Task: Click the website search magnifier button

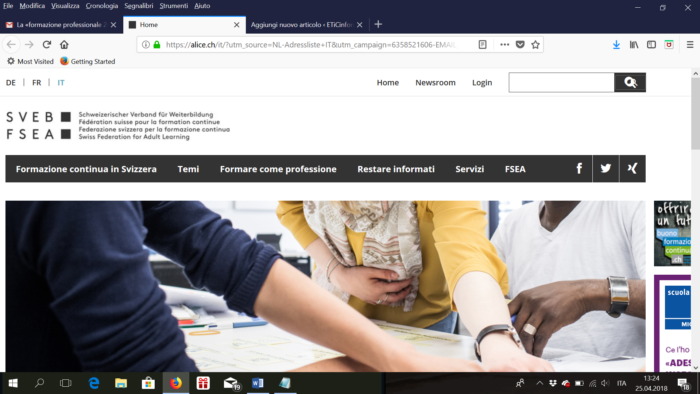Action: tap(630, 83)
